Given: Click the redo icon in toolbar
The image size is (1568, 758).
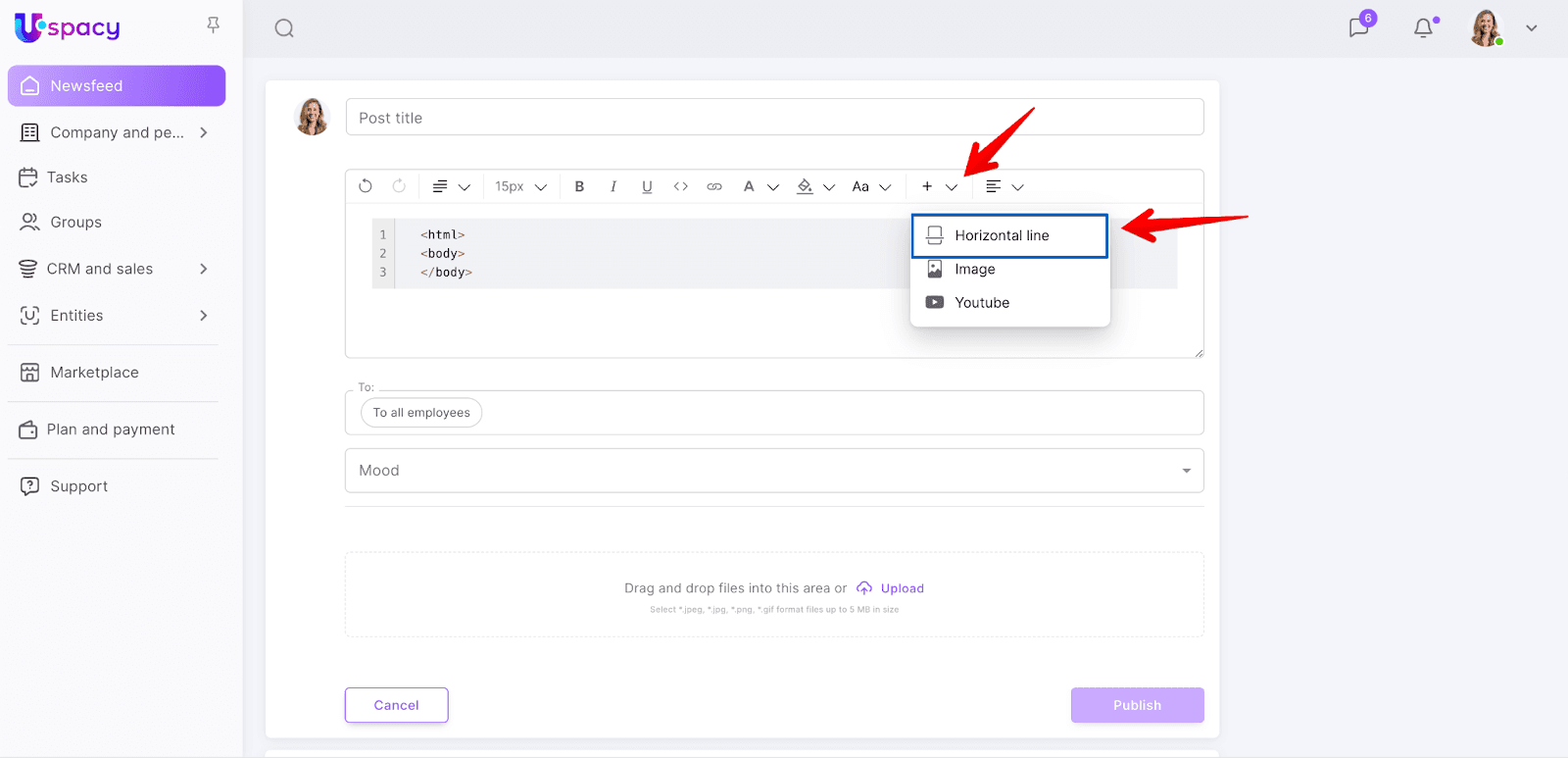Looking at the screenshot, I should coord(399,186).
